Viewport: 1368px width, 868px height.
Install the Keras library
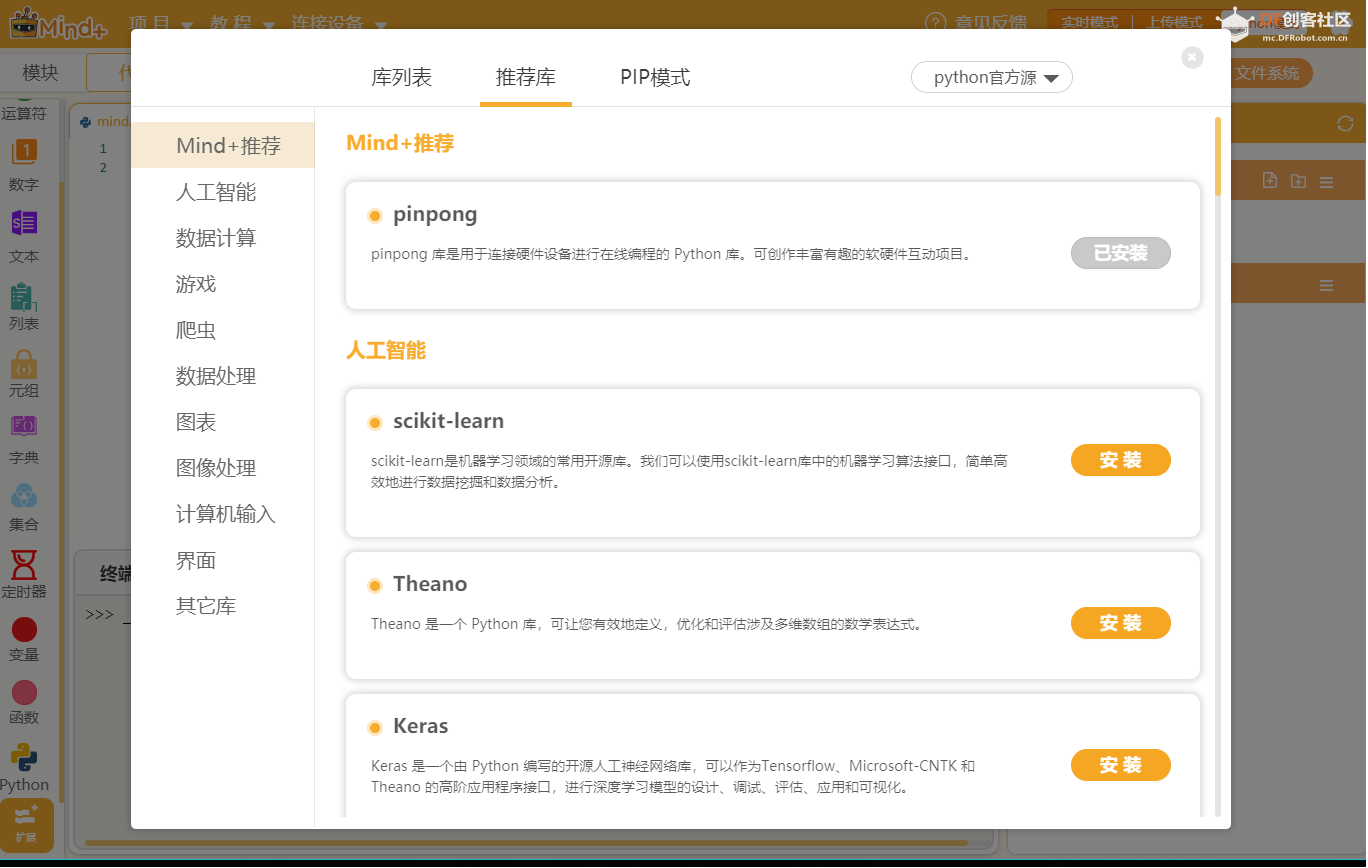pos(1120,765)
